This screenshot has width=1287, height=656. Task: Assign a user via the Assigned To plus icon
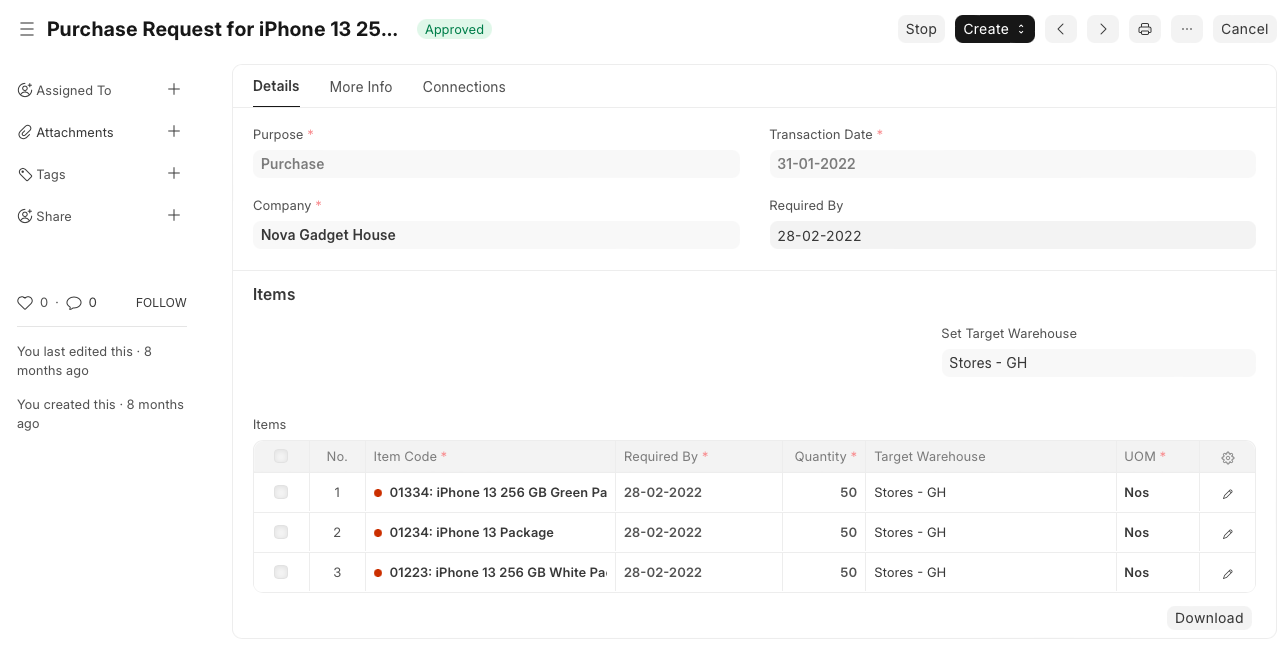click(173, 89)
